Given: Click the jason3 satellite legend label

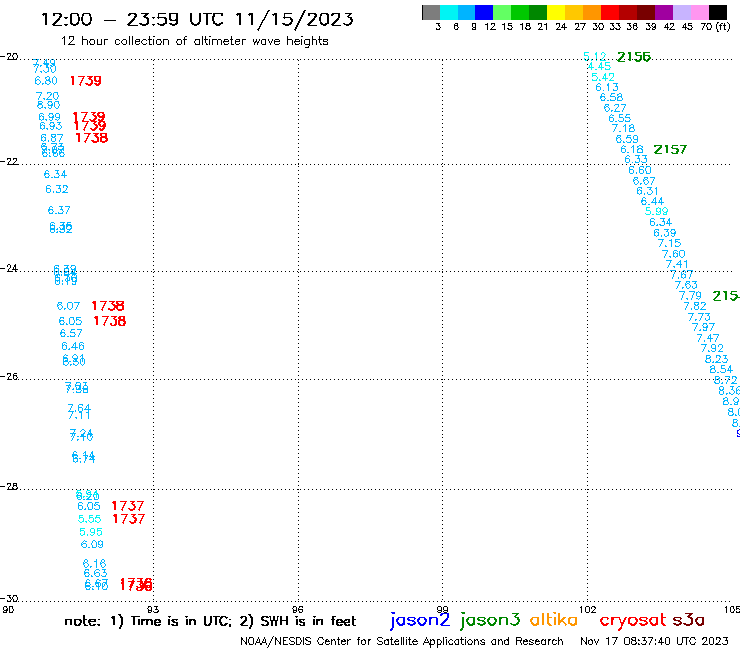Looking at the screenshot, I should [490, 620].
